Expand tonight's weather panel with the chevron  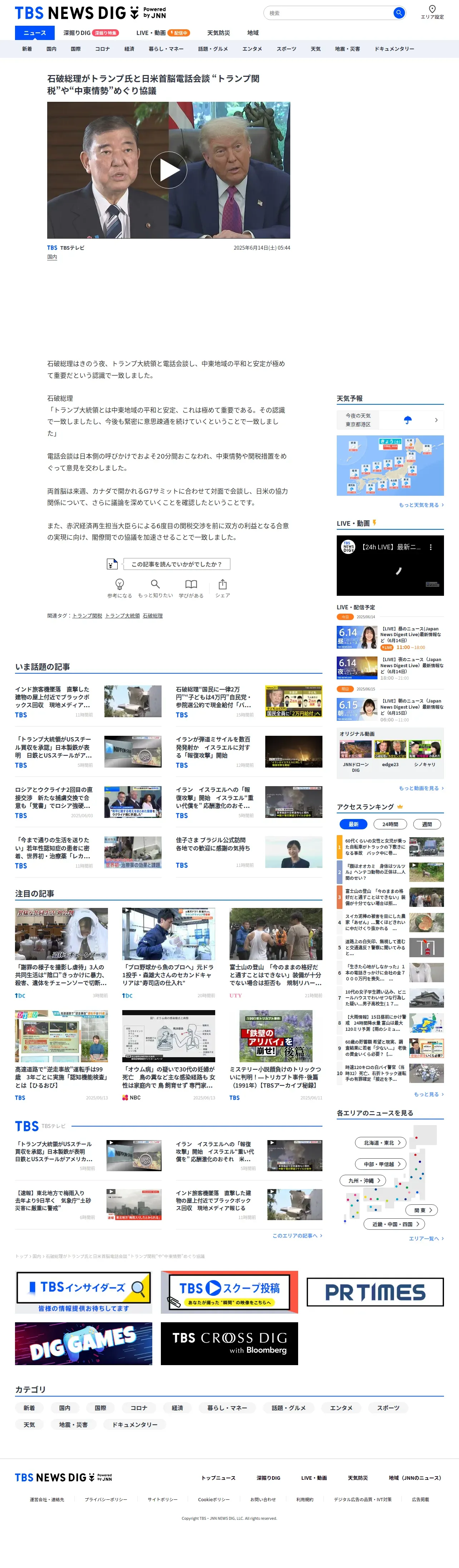pyautogui.click(x=436, y=420)
